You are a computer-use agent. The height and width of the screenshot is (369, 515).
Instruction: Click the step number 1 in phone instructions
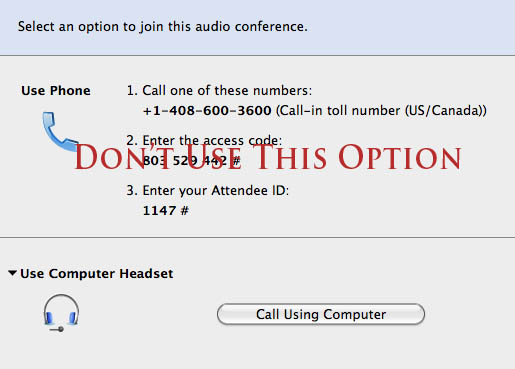tap(132, 91)
